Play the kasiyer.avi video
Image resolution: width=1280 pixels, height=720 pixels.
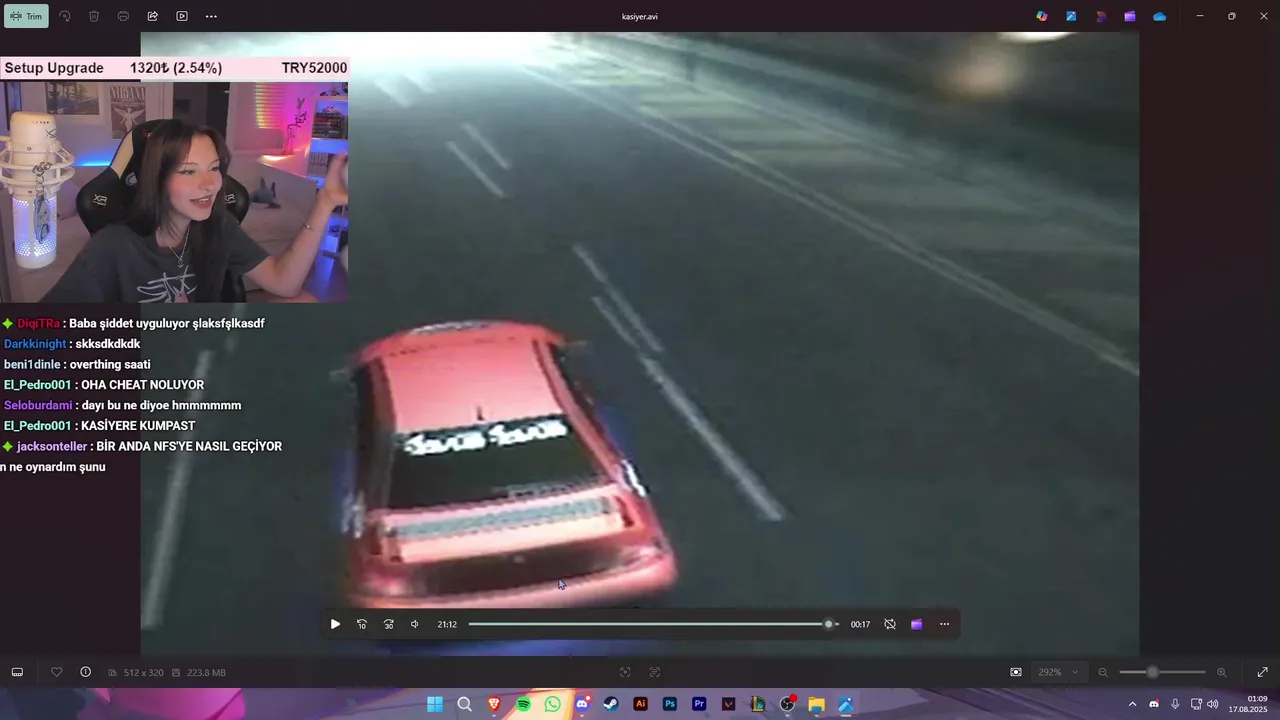[x=335, y=624]
